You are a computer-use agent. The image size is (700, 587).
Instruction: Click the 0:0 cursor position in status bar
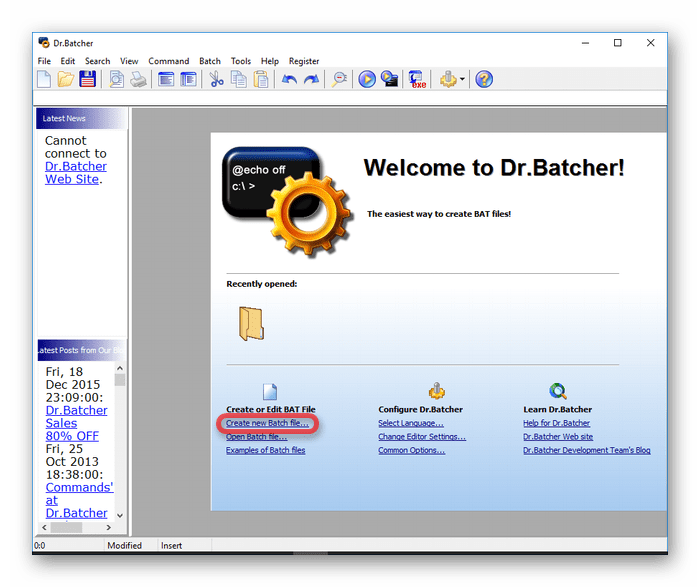[40, 545]
